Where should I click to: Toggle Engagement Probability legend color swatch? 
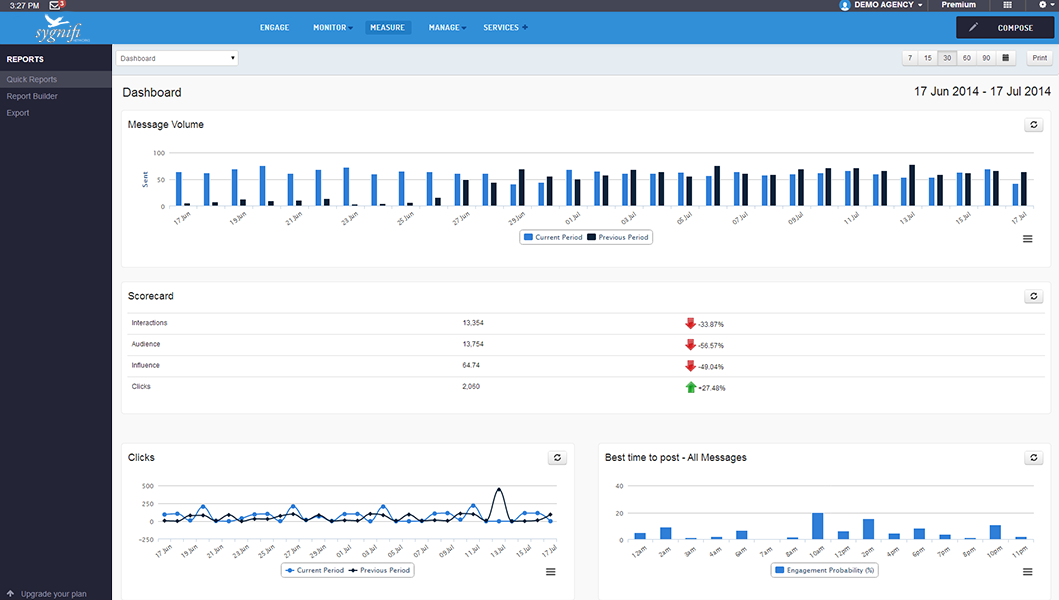[x=779, y=570]
